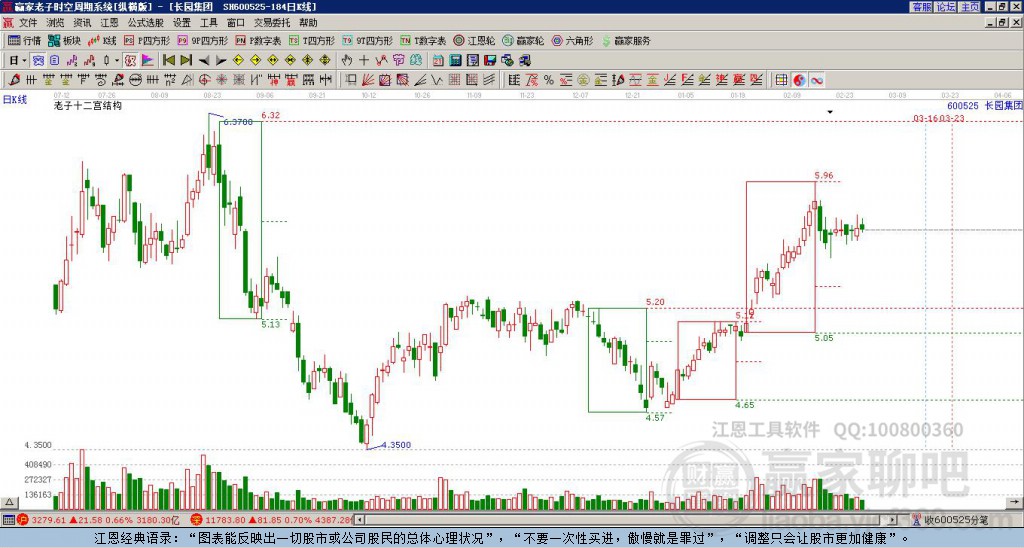Click the 600525 长园集团 stock label
The image size is (1024, 548).
[985, 105]
